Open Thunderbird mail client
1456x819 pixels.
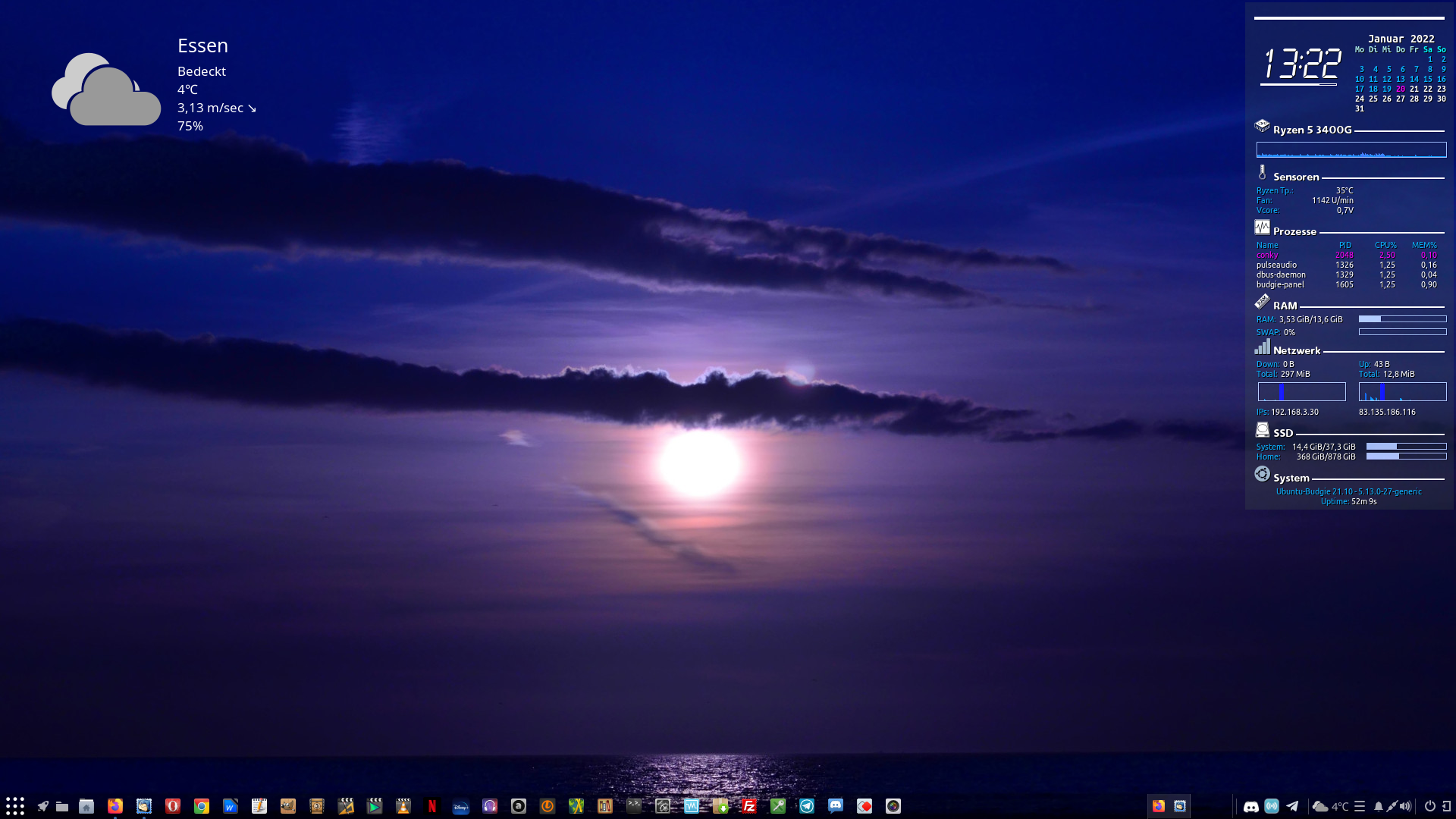[x=144, y=807]
